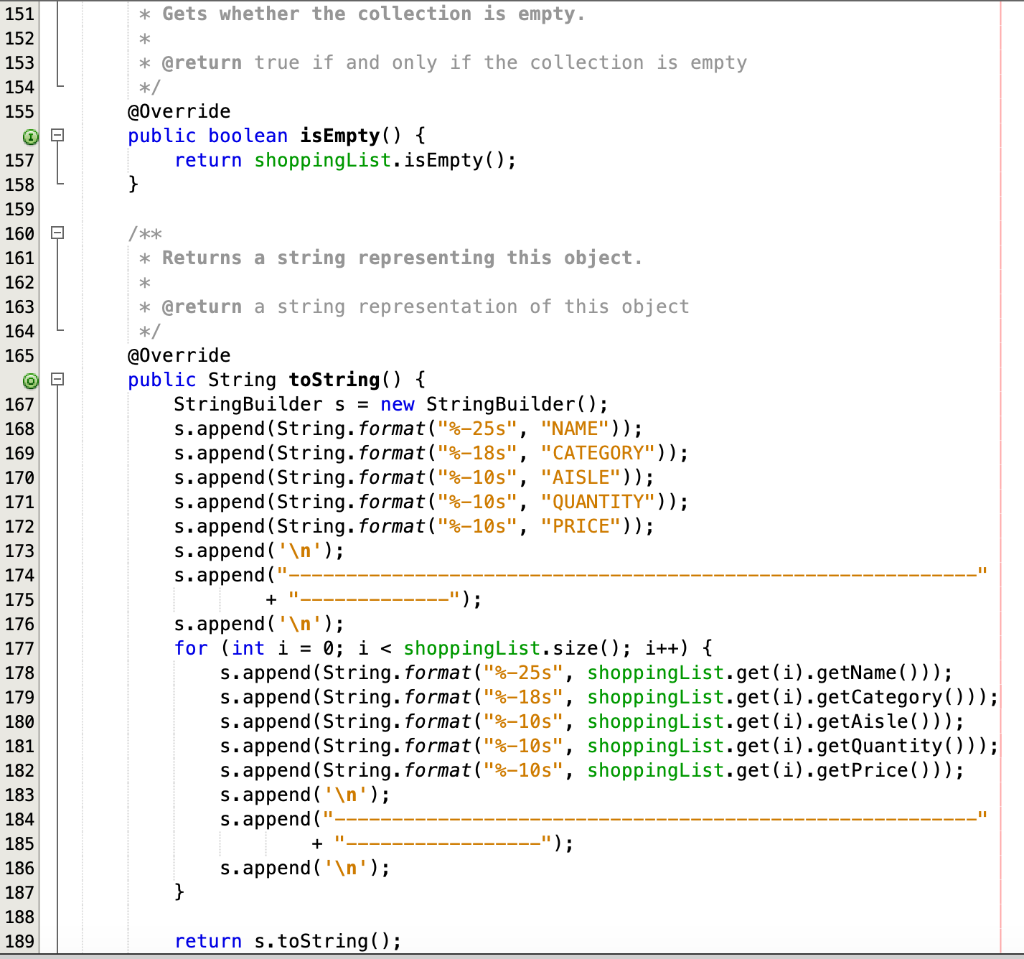Click the for keyword on line 177
This screenshot has width=1024, height=959.
[190, 648]
